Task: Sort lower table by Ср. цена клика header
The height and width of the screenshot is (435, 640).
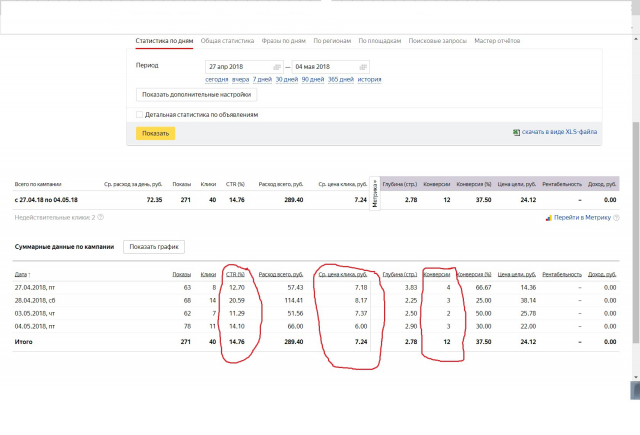Action: tap(343, 275)
